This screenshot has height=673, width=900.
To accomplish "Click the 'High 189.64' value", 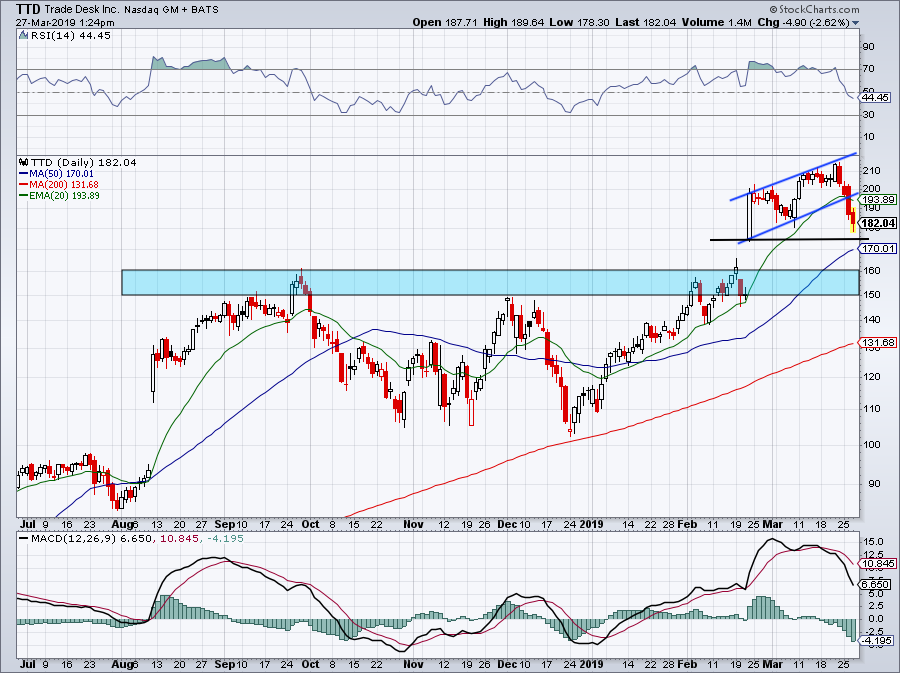I will 513,22.
